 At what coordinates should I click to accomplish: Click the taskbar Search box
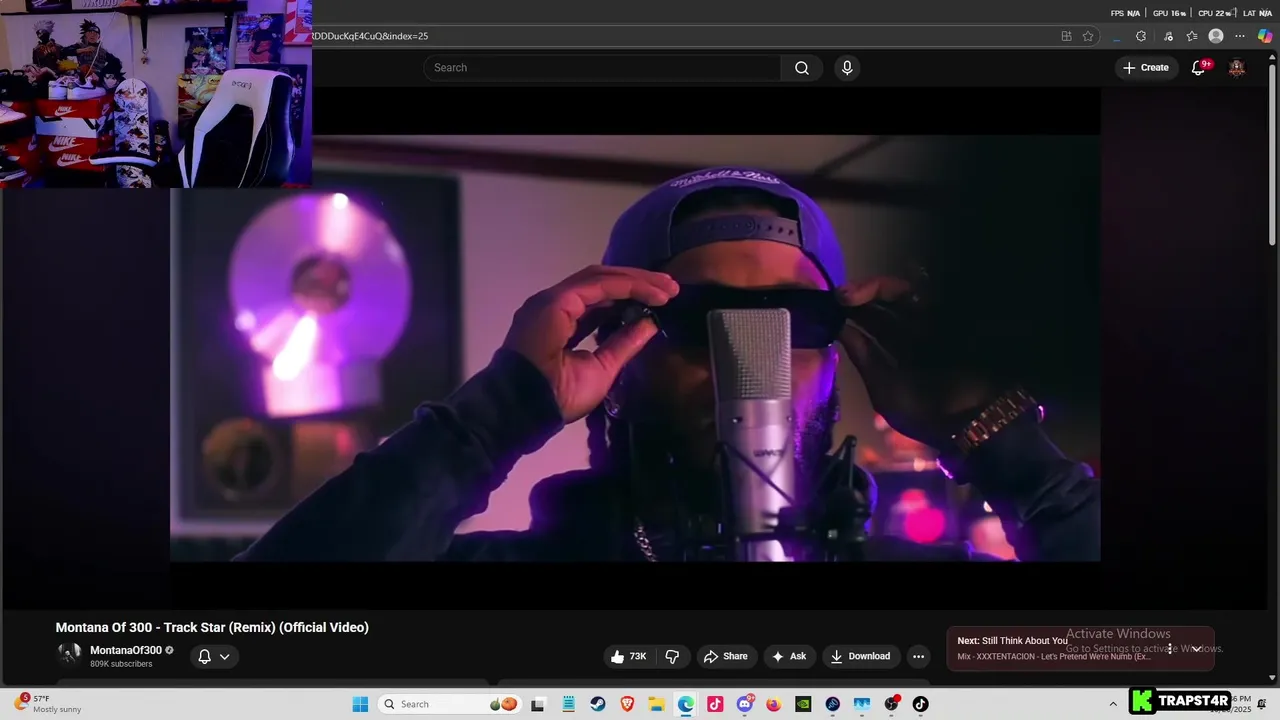(x=449, y=704)
